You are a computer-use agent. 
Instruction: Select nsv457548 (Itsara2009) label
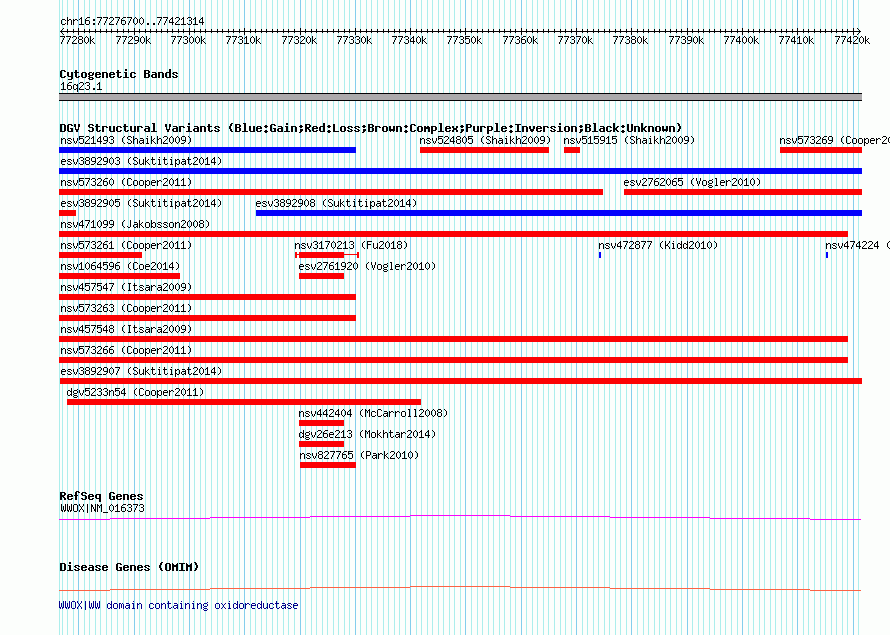click(x=126, y=329)
